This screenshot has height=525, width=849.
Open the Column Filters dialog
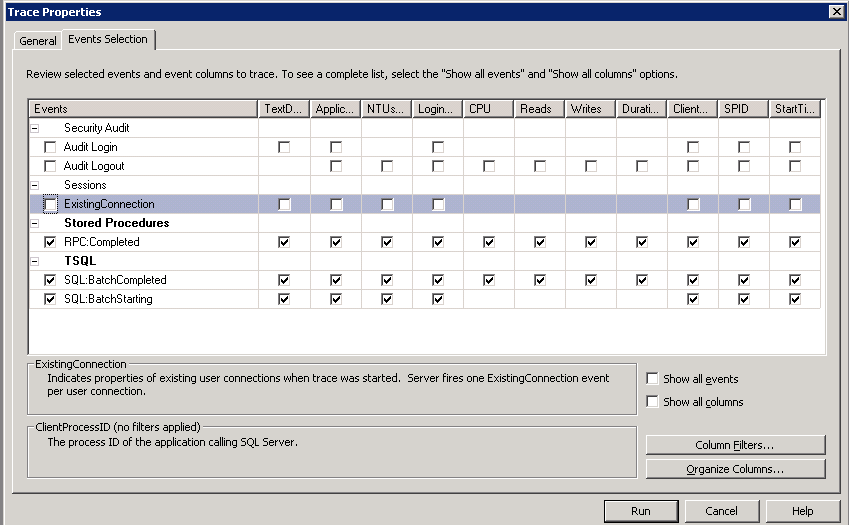coord(735,445)
